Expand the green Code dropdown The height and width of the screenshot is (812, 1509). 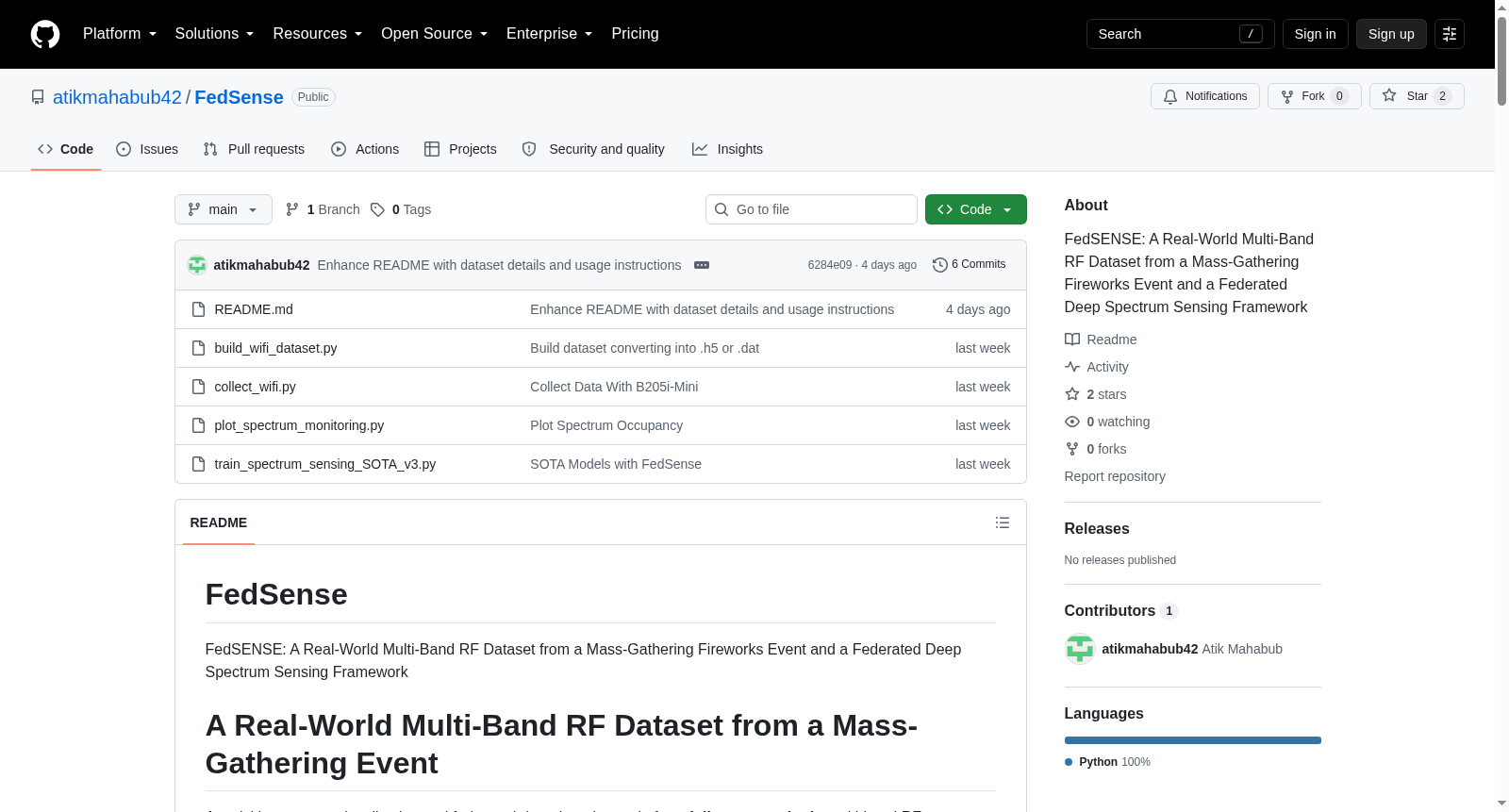(x=976, y=209)
